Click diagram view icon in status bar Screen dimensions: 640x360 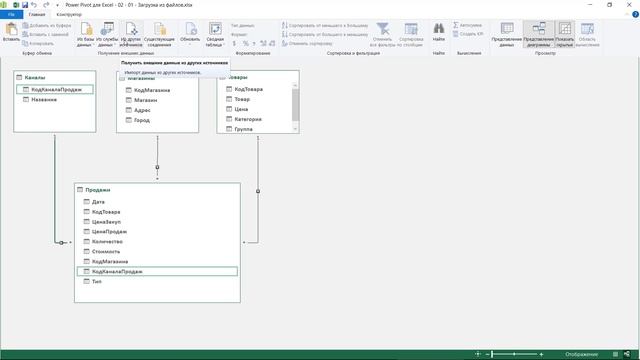pyautogui.click(x=627, y=354)
